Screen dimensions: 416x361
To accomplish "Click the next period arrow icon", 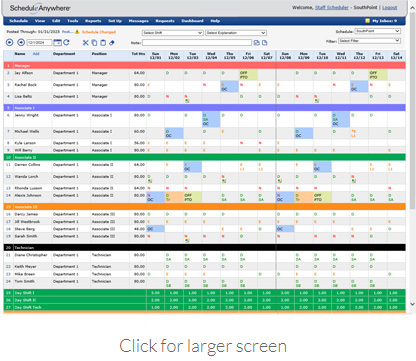I will pyautogui.click(x=21, y=42).
